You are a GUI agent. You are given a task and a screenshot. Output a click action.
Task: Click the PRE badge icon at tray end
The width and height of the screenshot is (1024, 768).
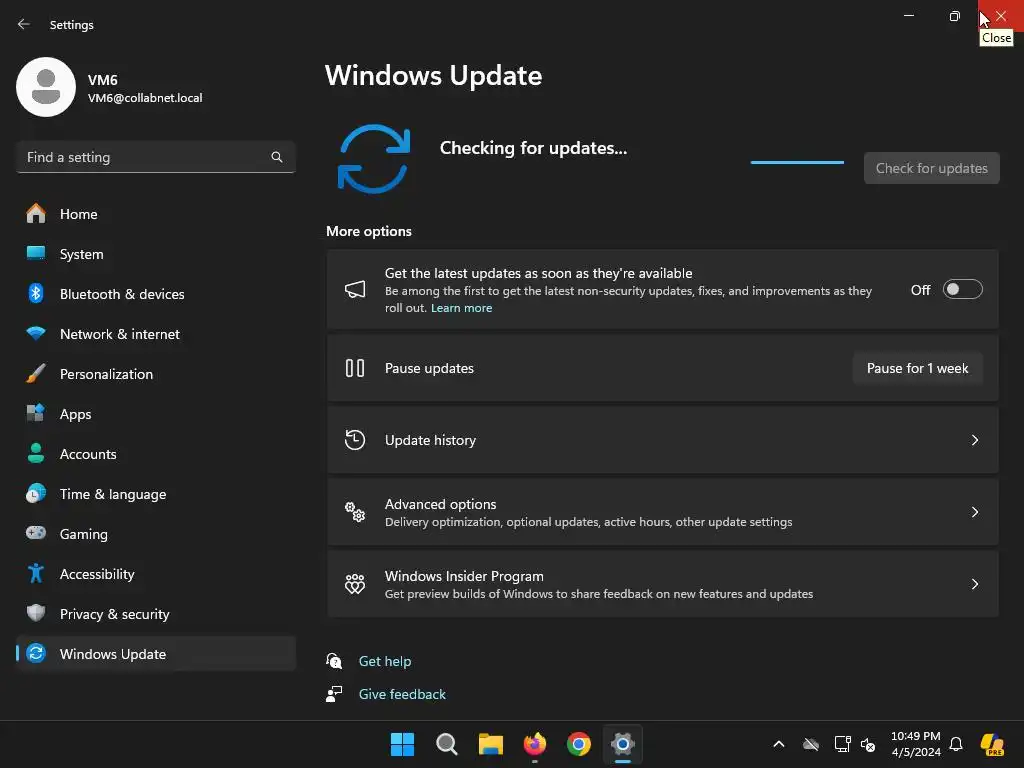pyautogui.click(x=992, y=744)
